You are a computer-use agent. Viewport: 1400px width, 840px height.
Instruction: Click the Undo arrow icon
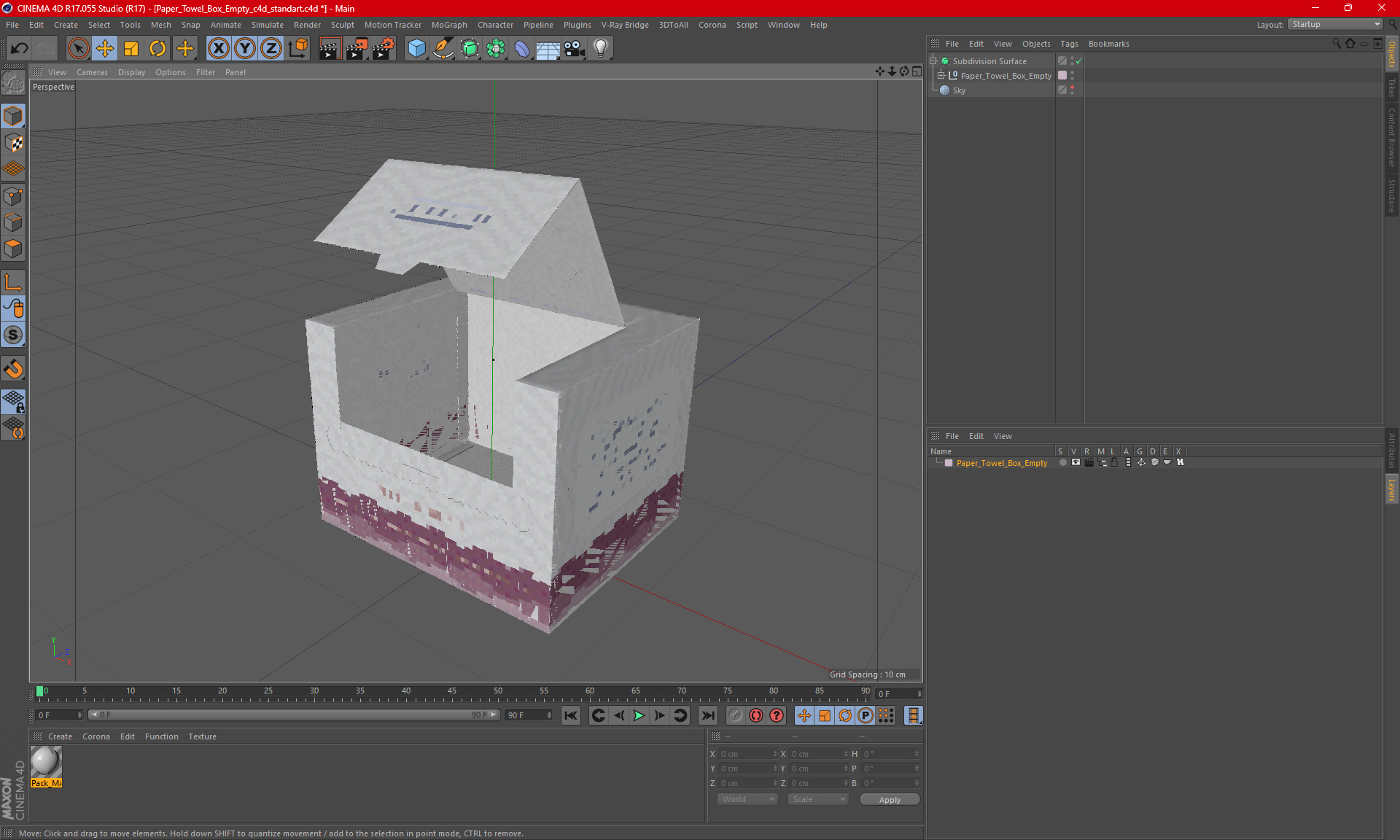tap(20, 49)
